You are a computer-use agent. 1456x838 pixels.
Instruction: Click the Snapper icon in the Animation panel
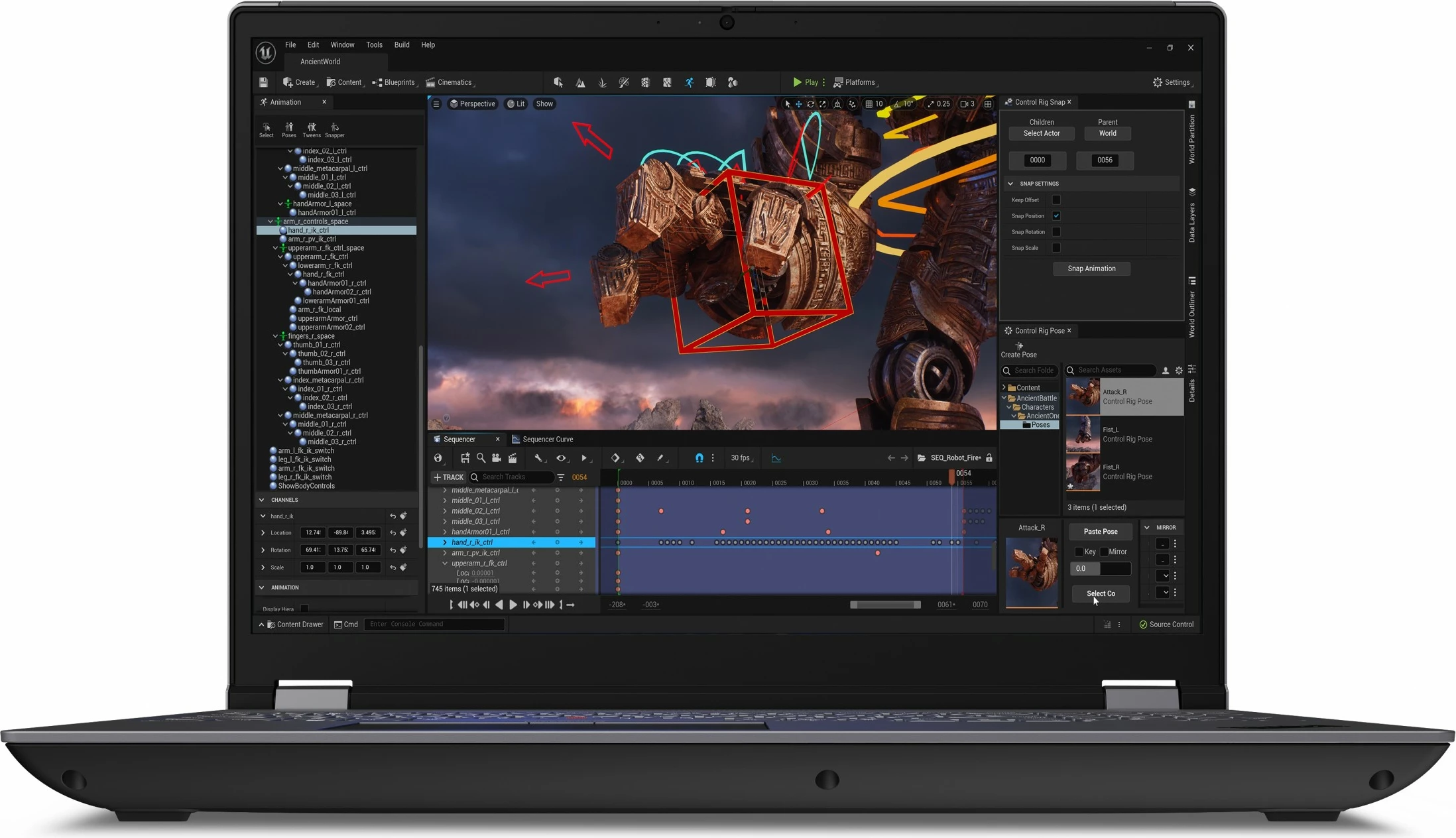click(x=335, y=128)
